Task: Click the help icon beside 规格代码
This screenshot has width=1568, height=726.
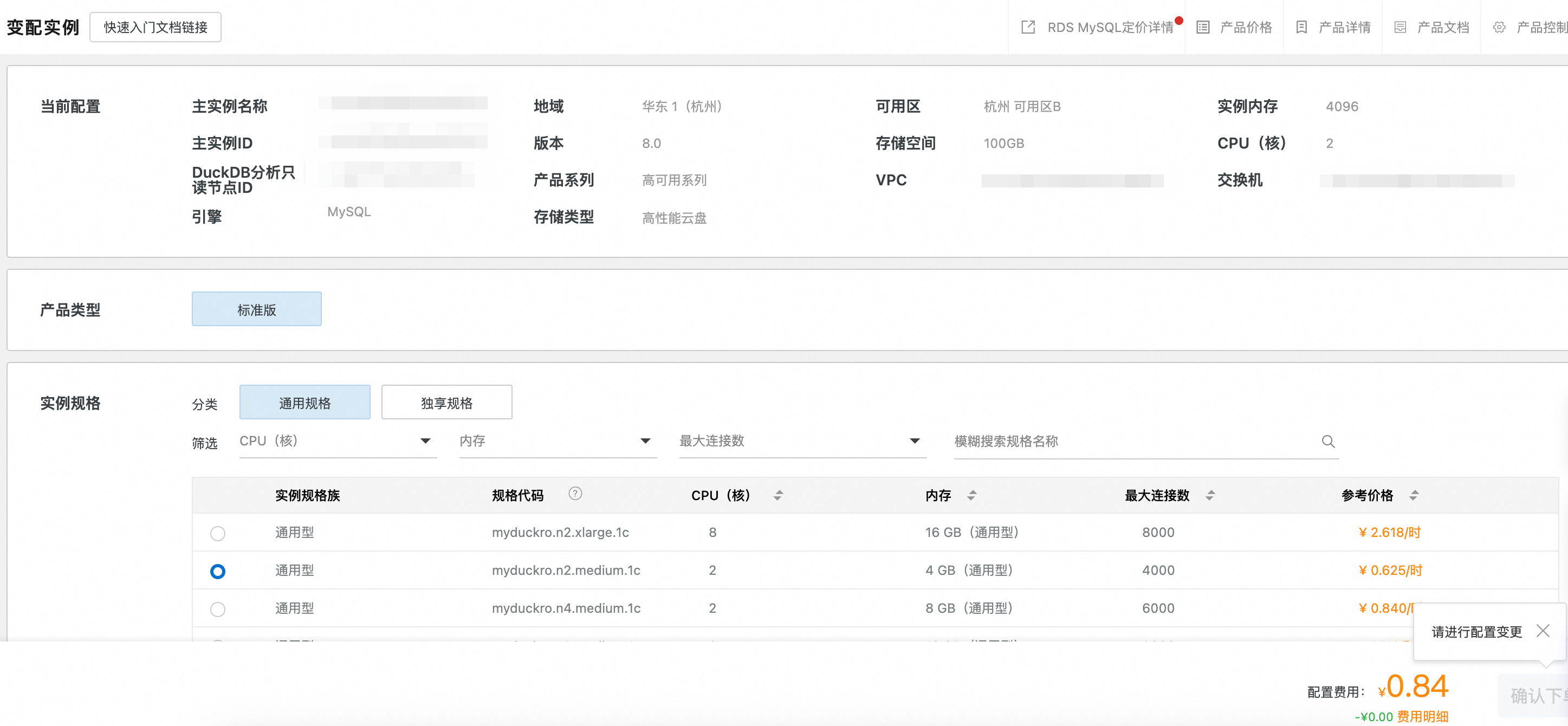Action: tap(575, 494)
